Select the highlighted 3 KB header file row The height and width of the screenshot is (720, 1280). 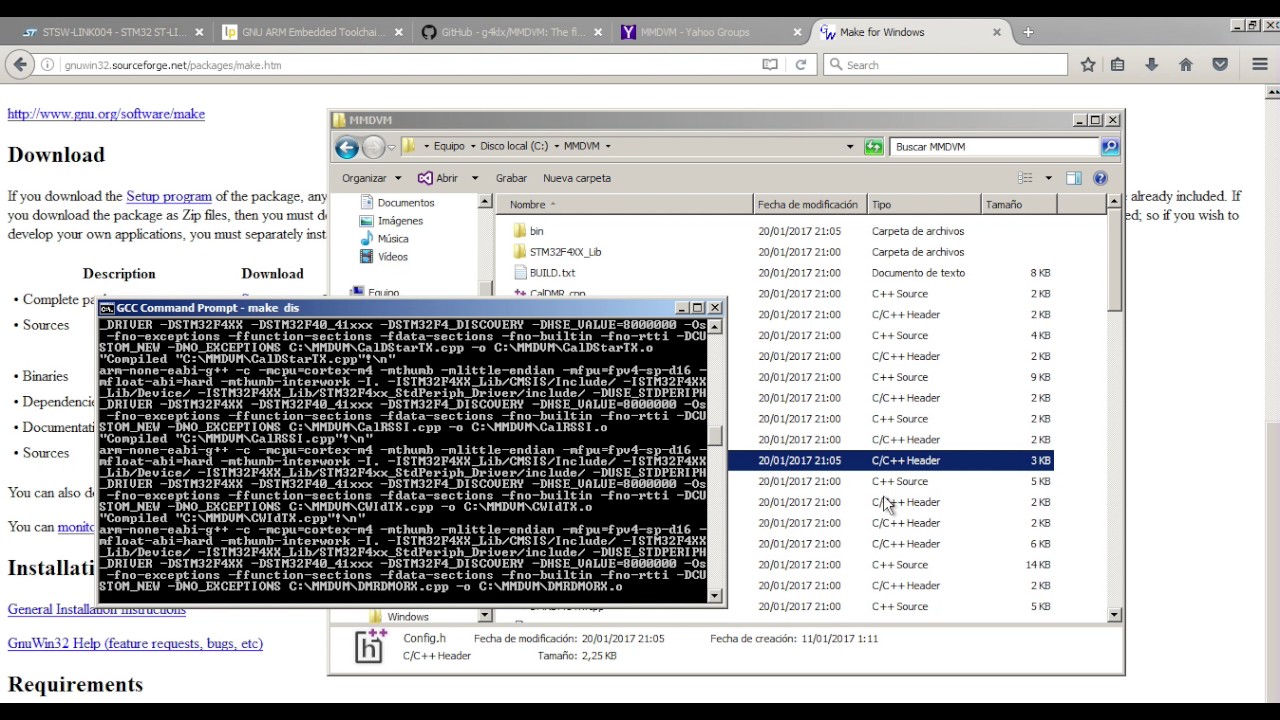pos(890,461)
